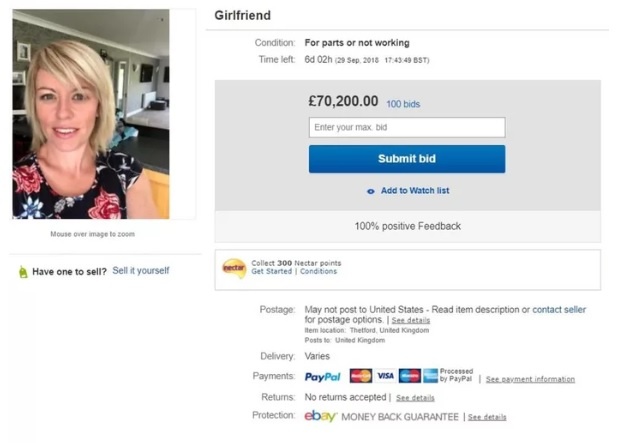
Task: Click the Visa payment icon
Action: click(385, 377)
